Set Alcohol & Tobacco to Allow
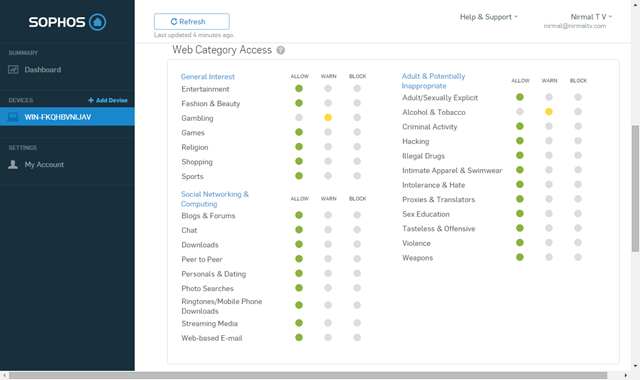This screenshot has width=640, height=380. [x=520, y=112]
